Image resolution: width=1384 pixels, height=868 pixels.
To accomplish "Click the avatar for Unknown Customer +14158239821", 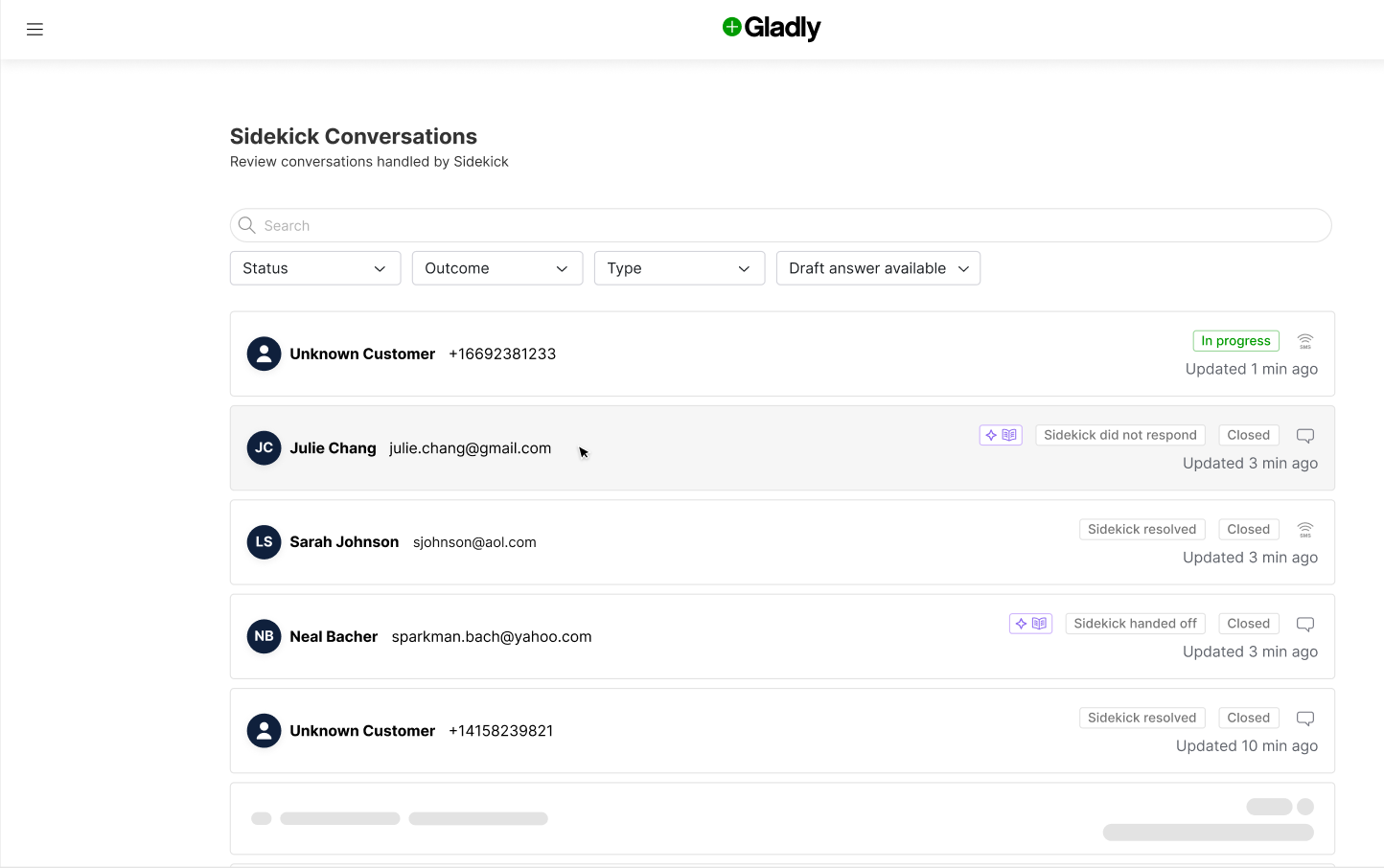I will pos(264,730).
